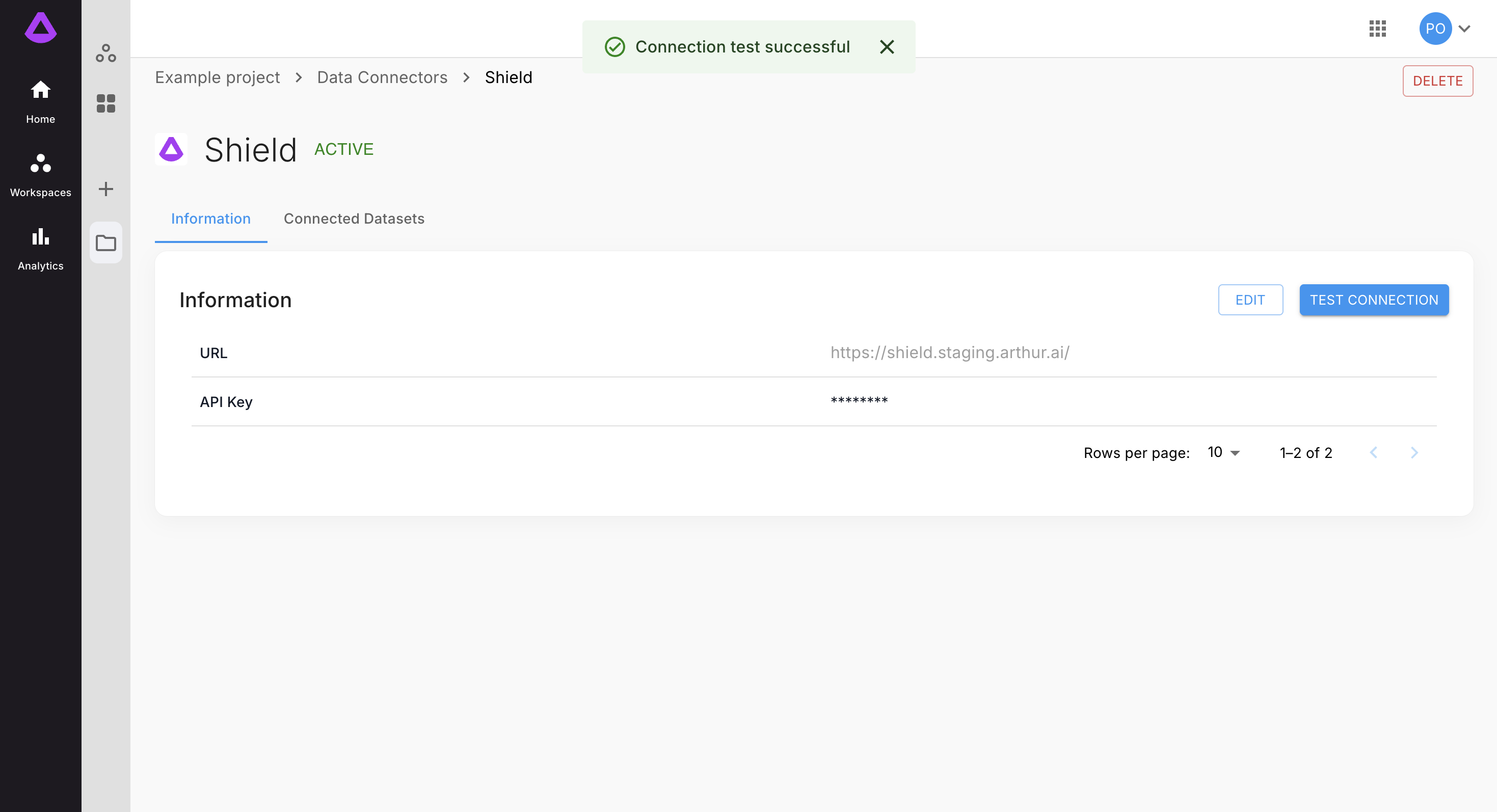Image resolution: width=1497 pixels, height=812 pixels.
Task: Switch to the Information tab
Action: point(211,219)
